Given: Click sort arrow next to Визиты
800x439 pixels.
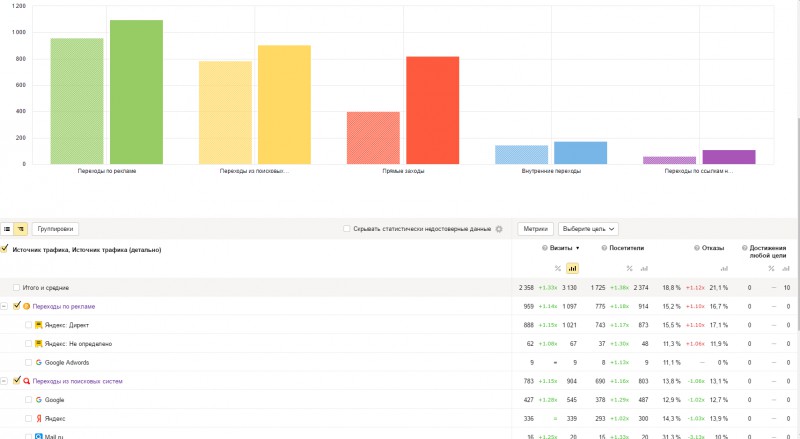Looking at the screenshot, I should click(578, 248).
